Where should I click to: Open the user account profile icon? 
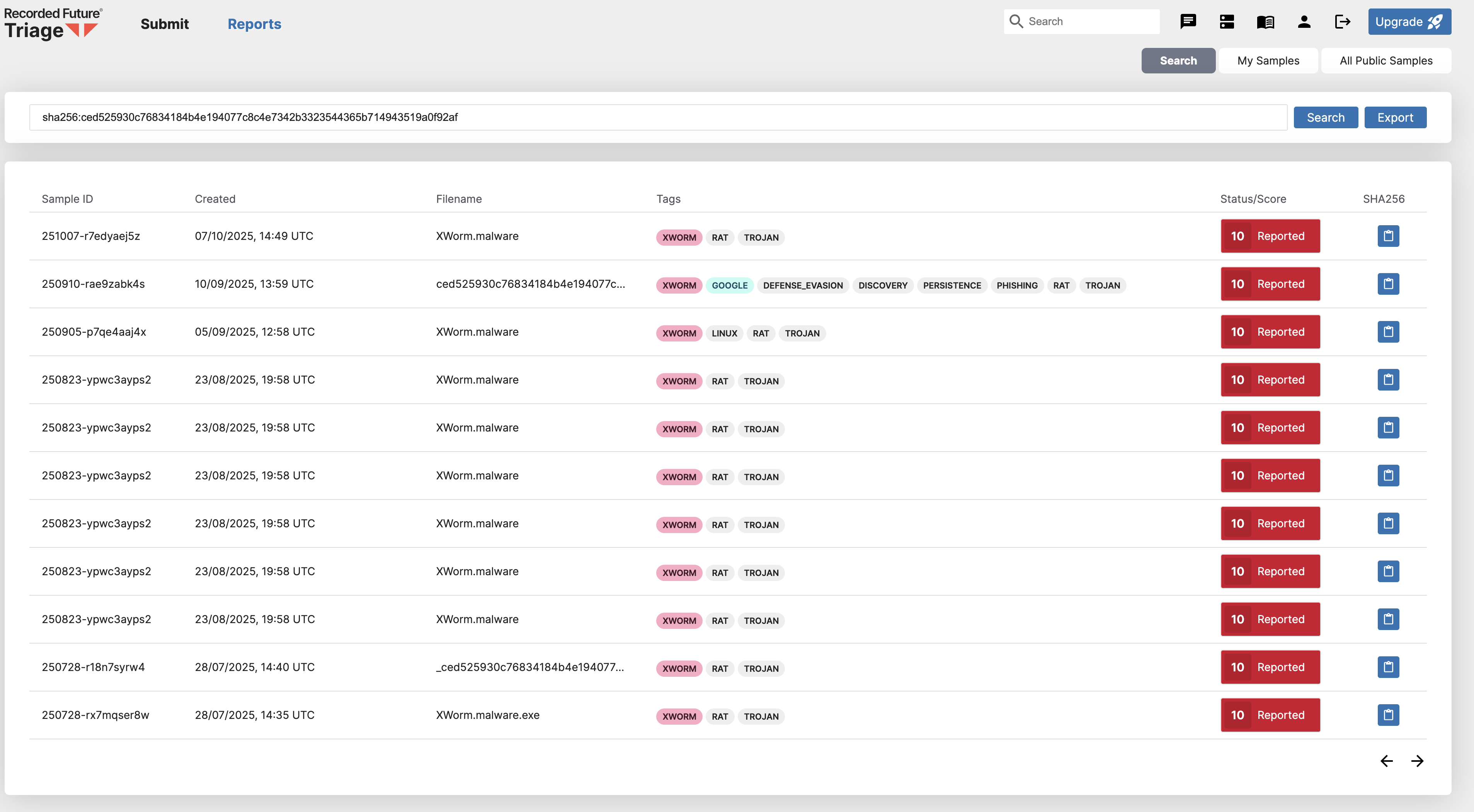1304,22
